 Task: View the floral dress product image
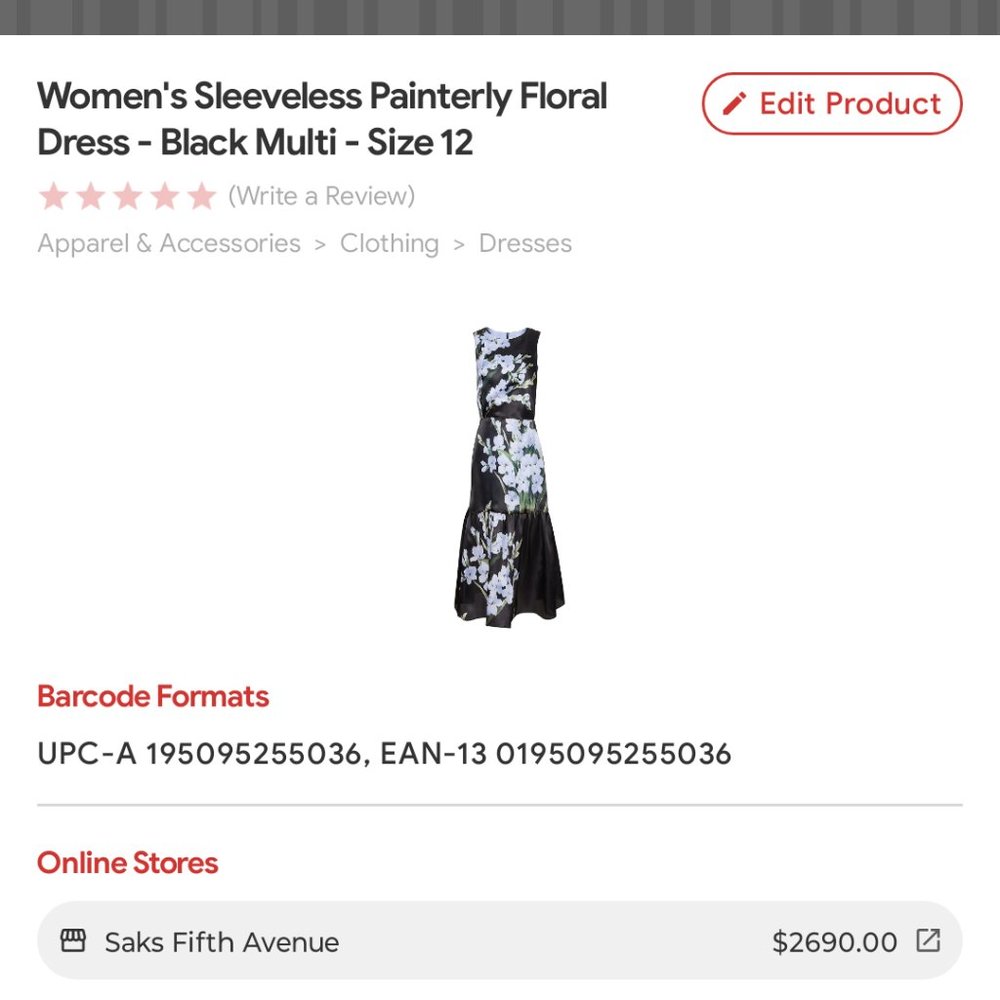[x=509, y=475]
